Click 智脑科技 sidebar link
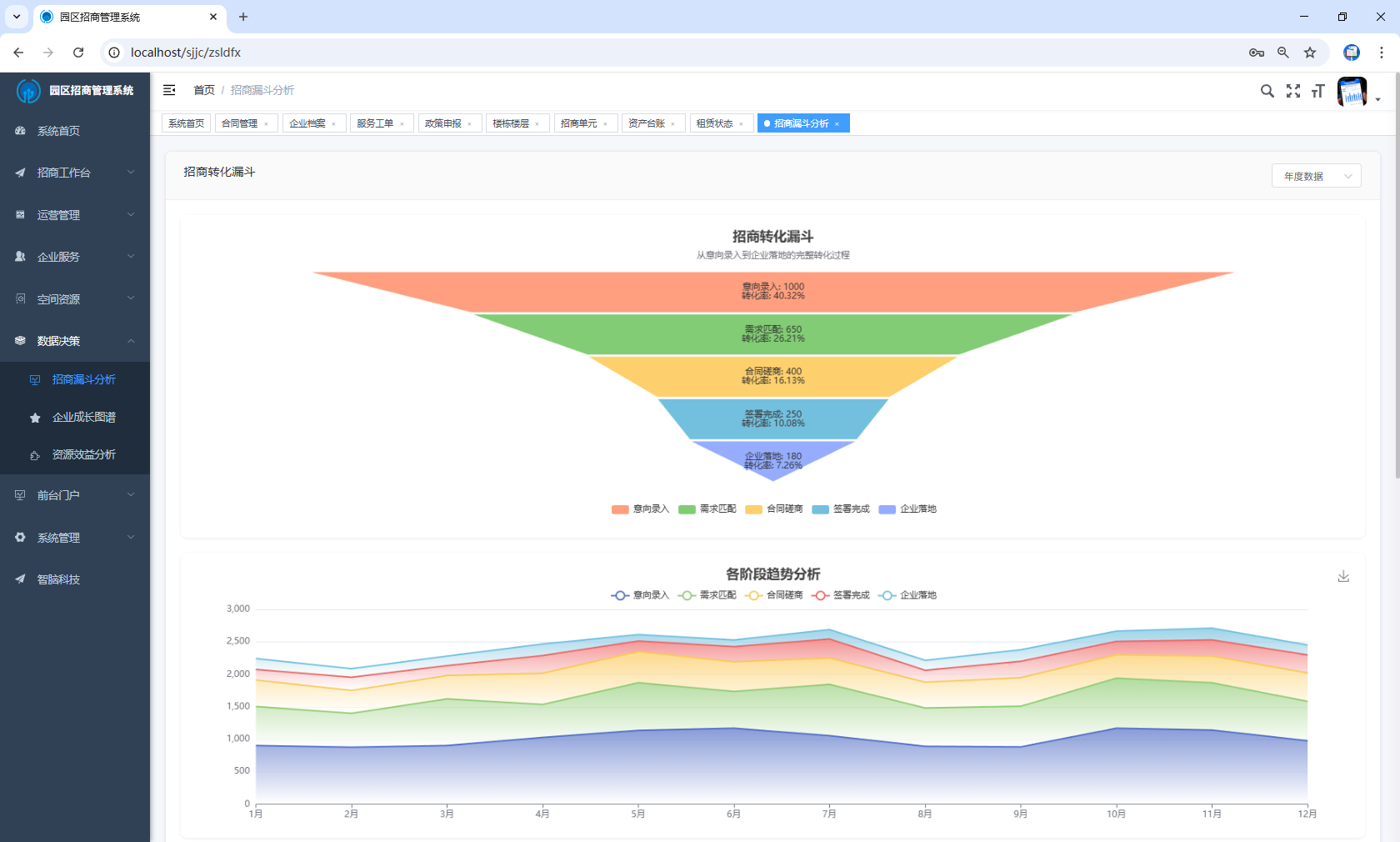 coord(58,579)
